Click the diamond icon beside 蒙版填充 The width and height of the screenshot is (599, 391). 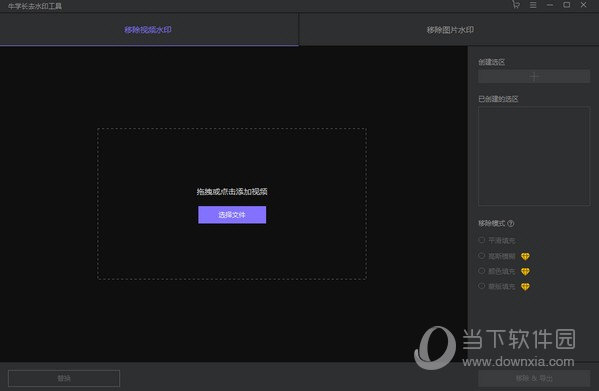[x=525, y=286]
